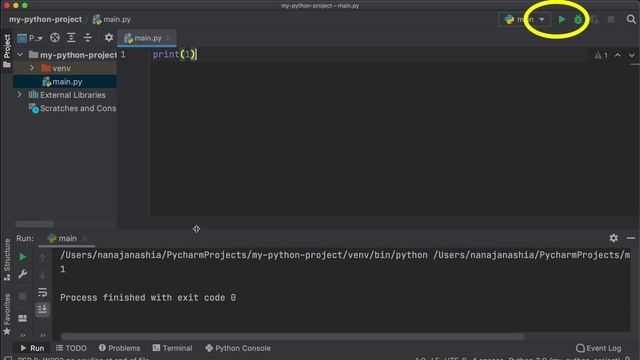The width and height of the screenshot is (640, 360).
Task: Toggle soft-wrap in Run console
Action: [42, 292]
